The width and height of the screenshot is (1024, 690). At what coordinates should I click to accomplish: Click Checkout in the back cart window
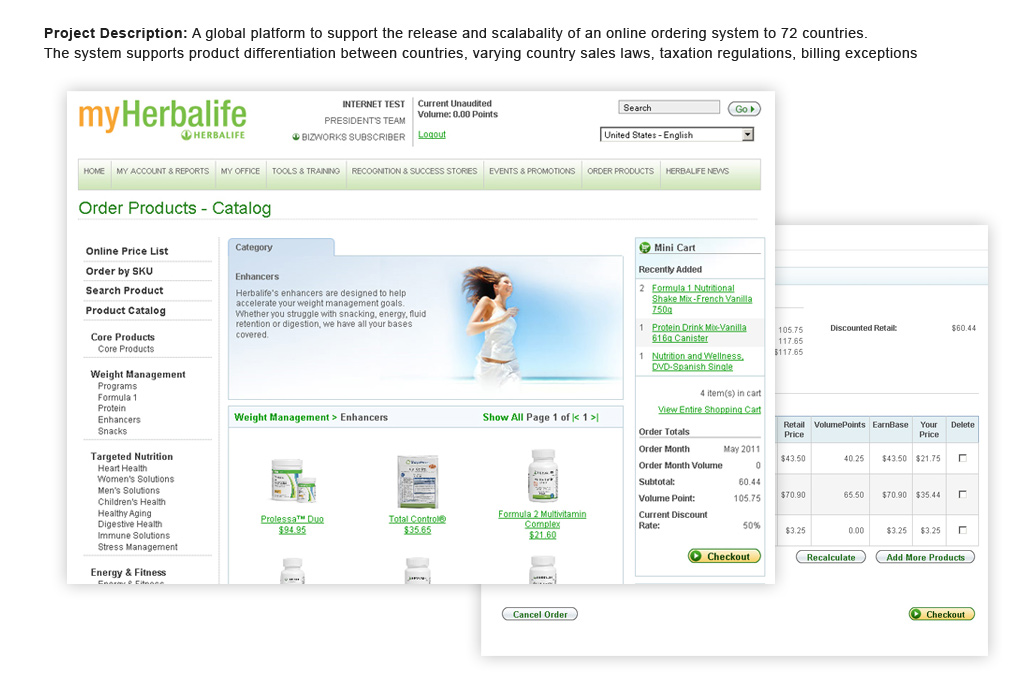(941, 614)
